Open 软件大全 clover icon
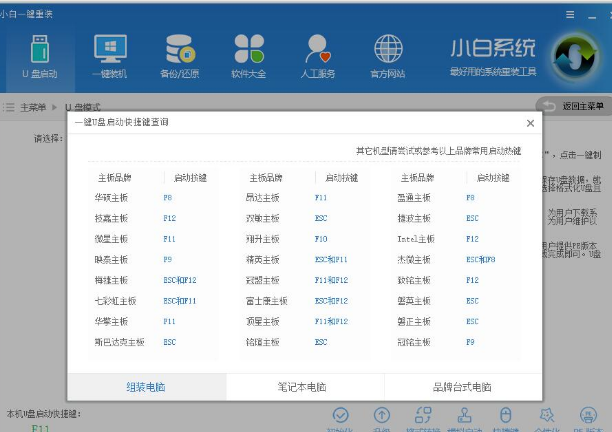Viewport: 612px width, 432px height. 248,52
